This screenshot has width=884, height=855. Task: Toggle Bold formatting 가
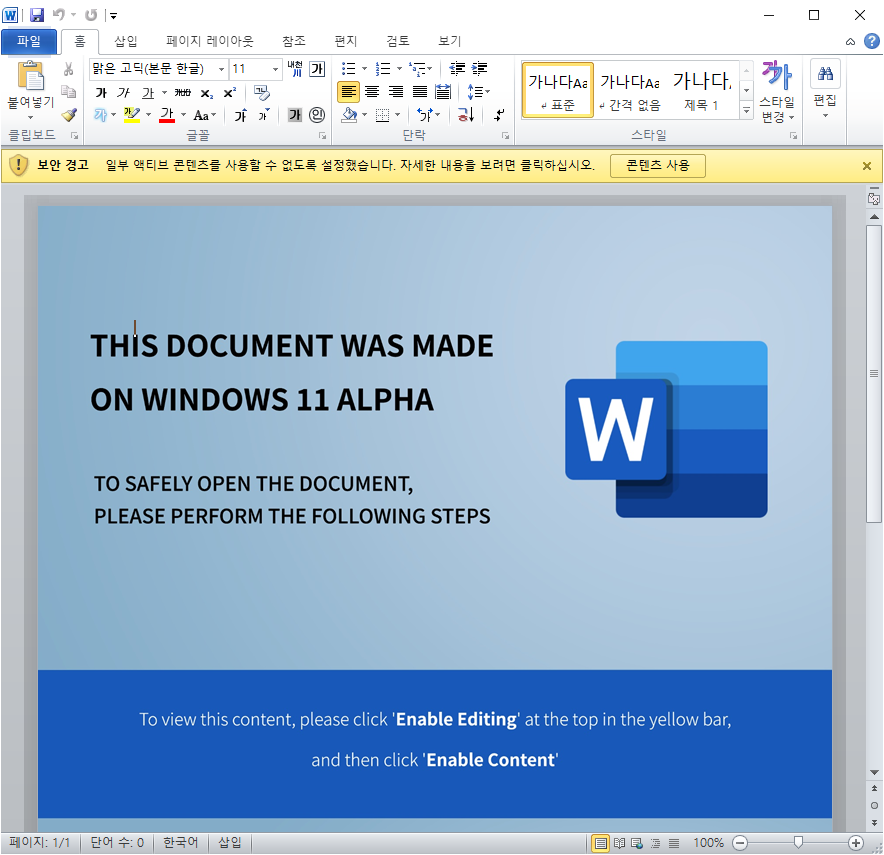[101, 92]
